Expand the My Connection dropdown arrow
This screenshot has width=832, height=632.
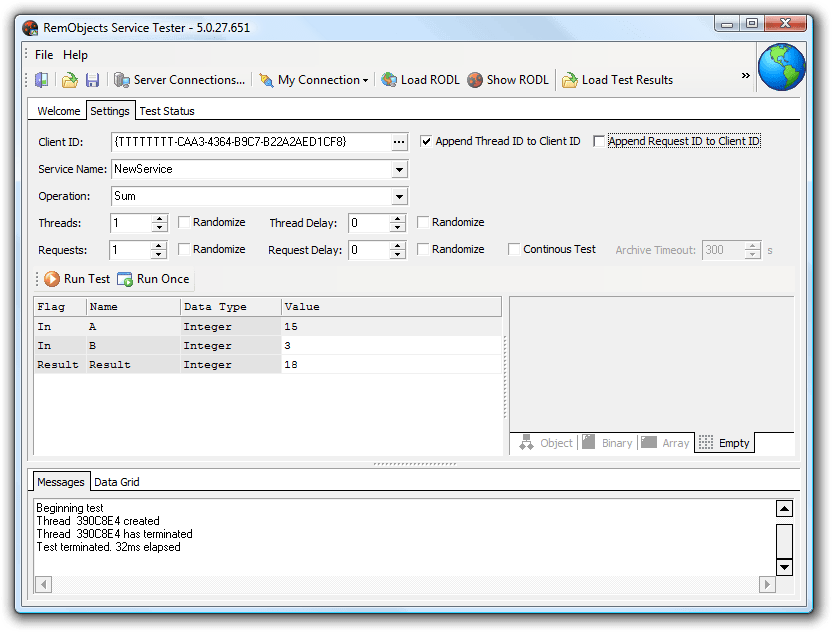(365, 81)
